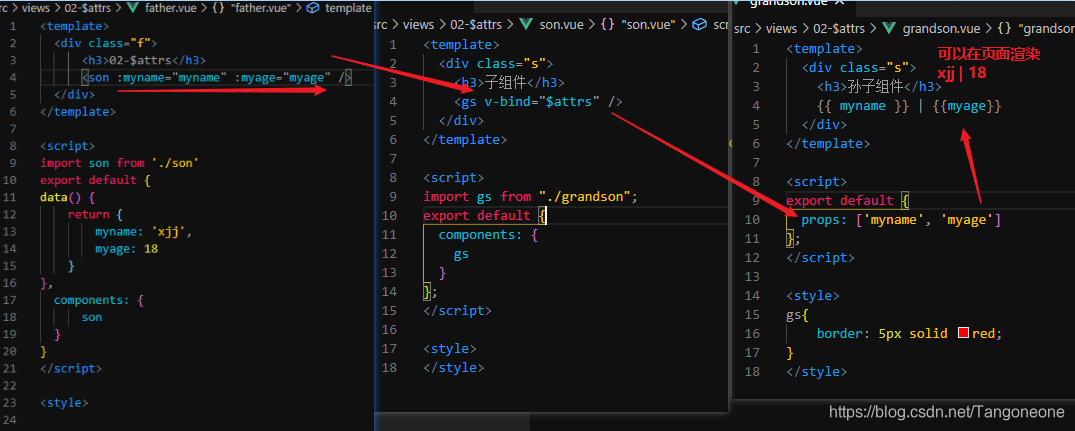The width and height of the screenshot is (1075, 431).
Task: Click the Vue file icon beside son.vue breadcrumb
Action: (x=527, y=24)
